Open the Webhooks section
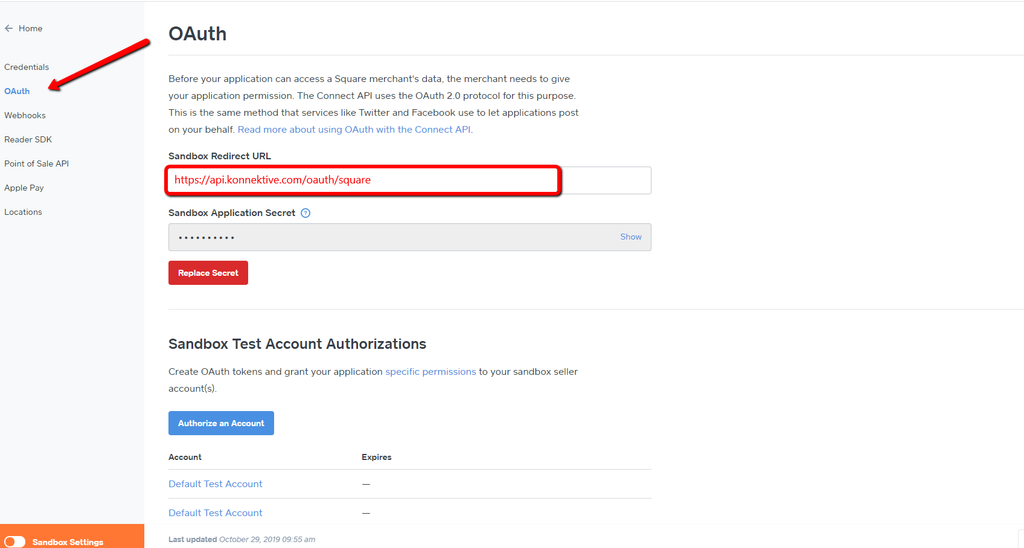Screen dimensions: 1024x548 click(25, 116)
